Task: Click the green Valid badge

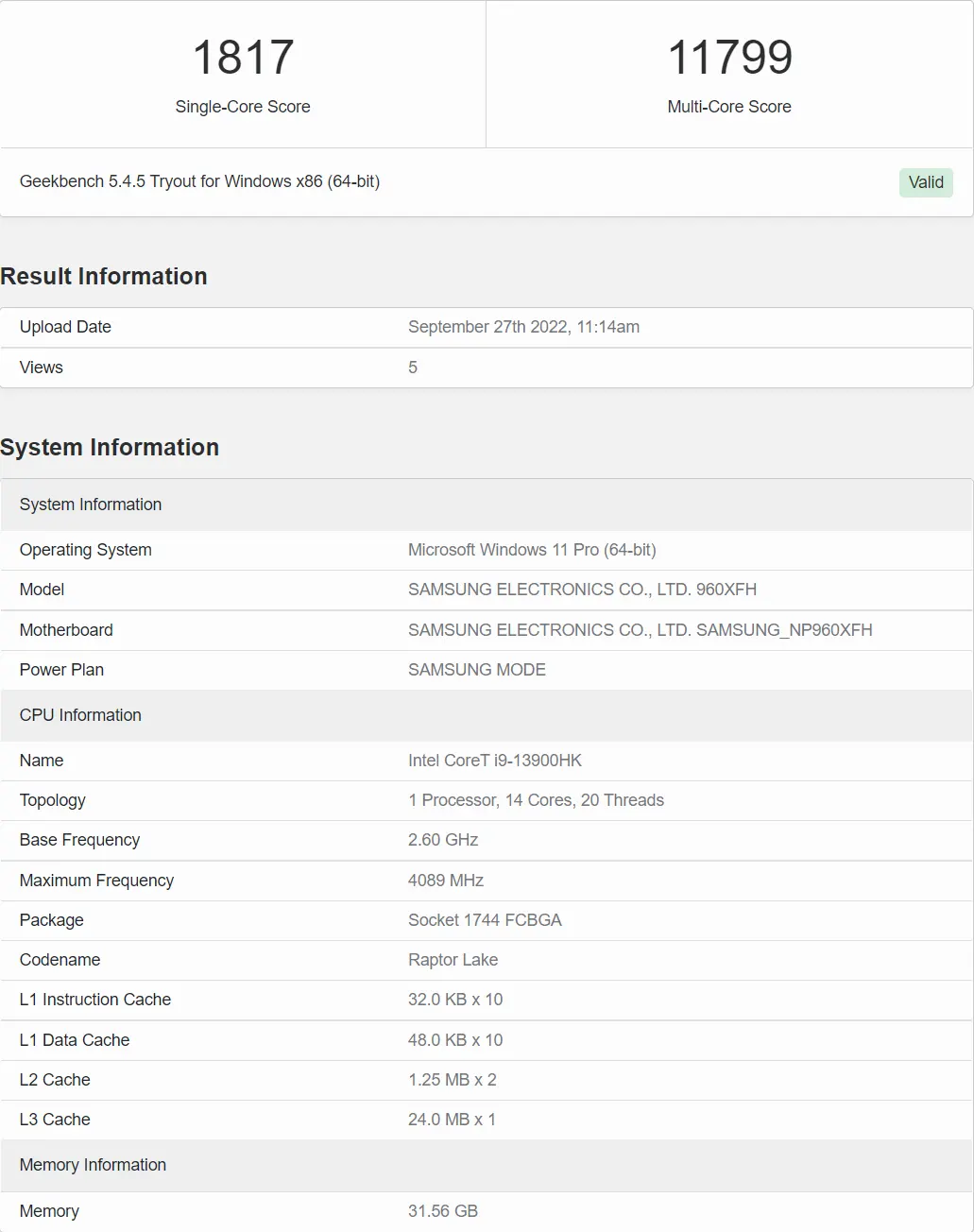Action: coord(926,182)
